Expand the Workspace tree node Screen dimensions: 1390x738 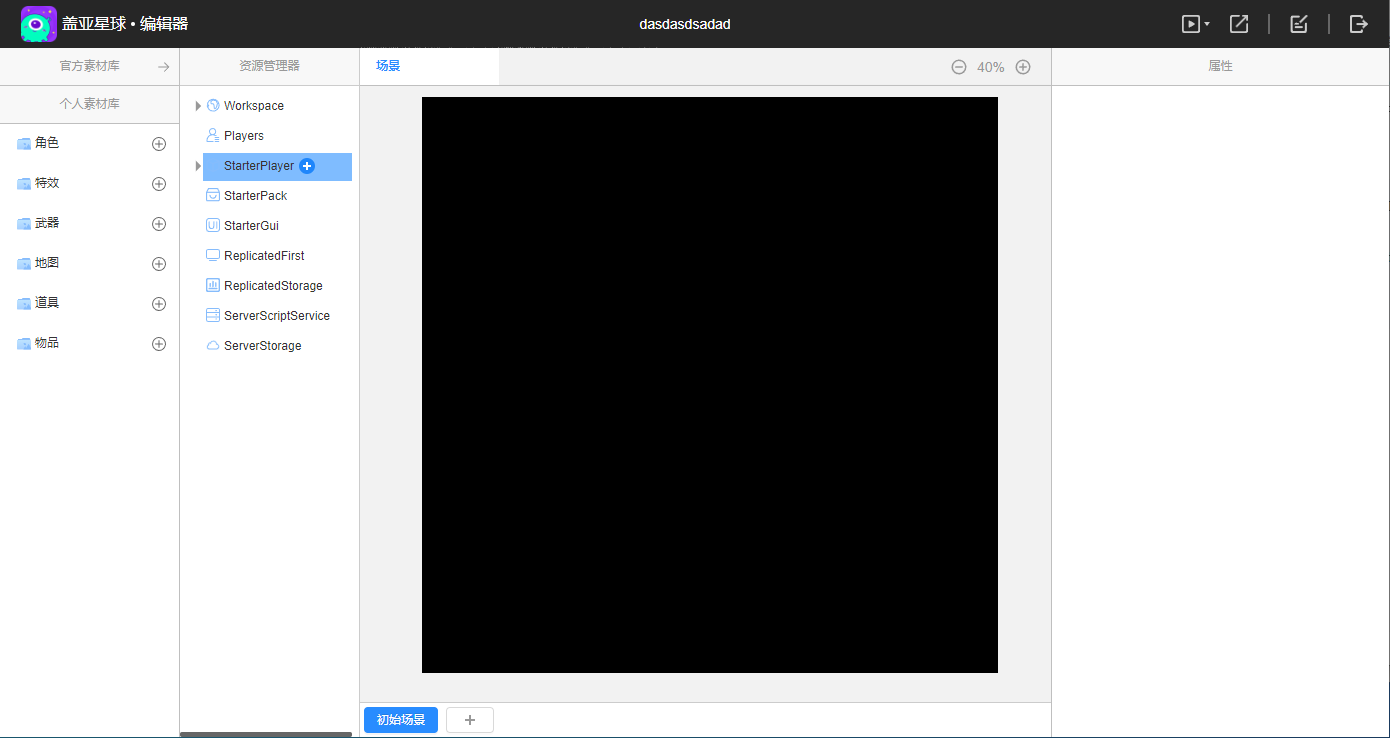[x=198, y=106]
